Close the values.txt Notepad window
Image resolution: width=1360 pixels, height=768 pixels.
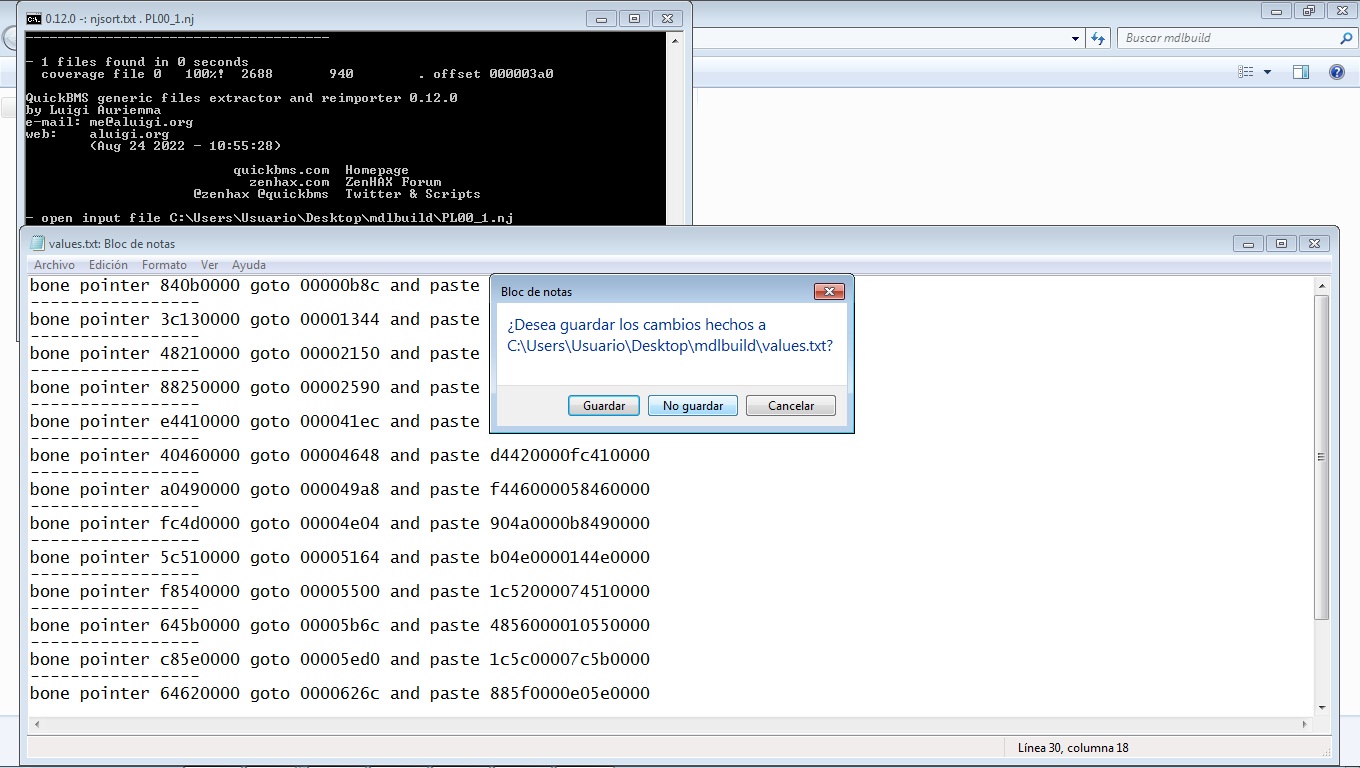point(1314,243)
